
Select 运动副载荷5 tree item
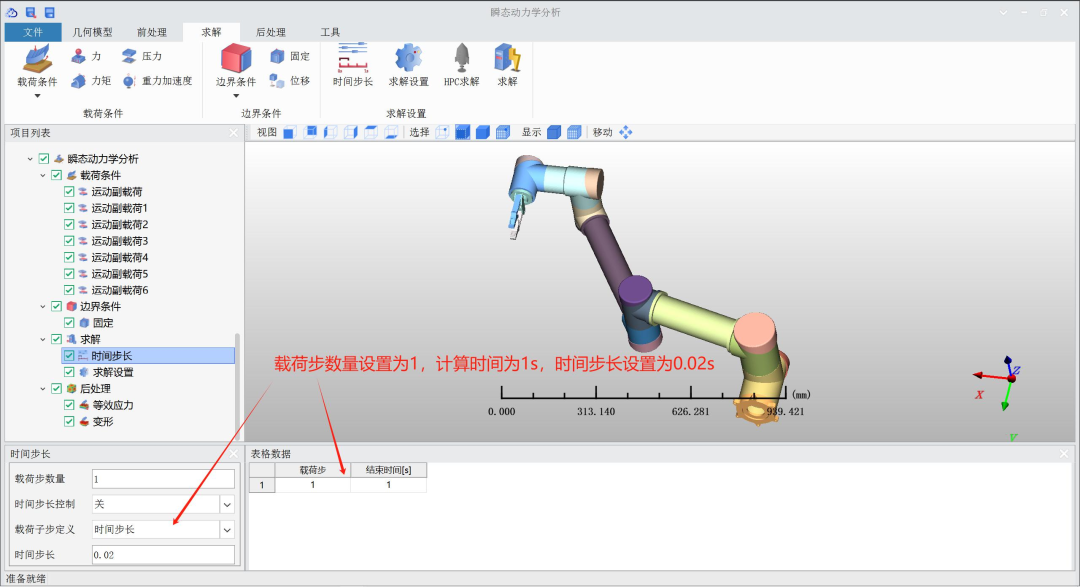120,274
